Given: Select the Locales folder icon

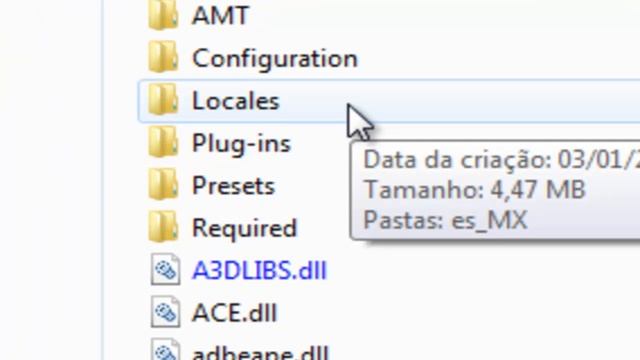Looking at the screenshot, I should [163, 100].
